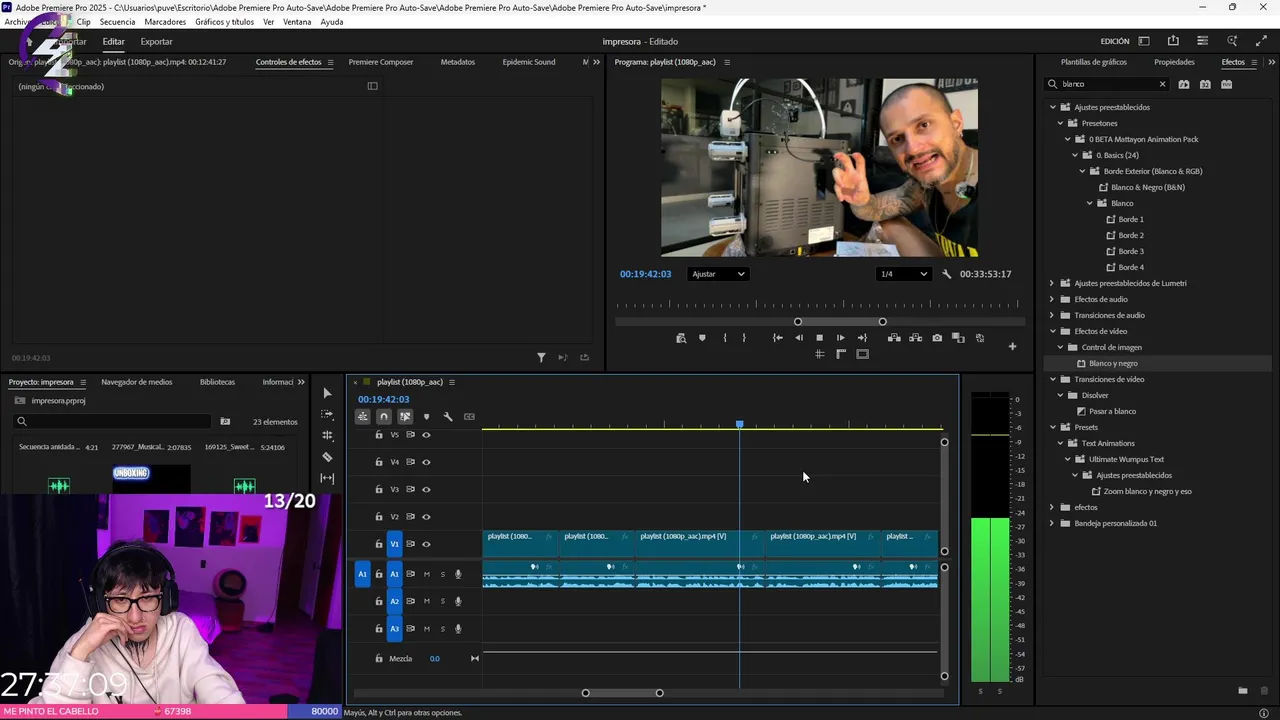Mark In point in program monitor

[725, 338]
